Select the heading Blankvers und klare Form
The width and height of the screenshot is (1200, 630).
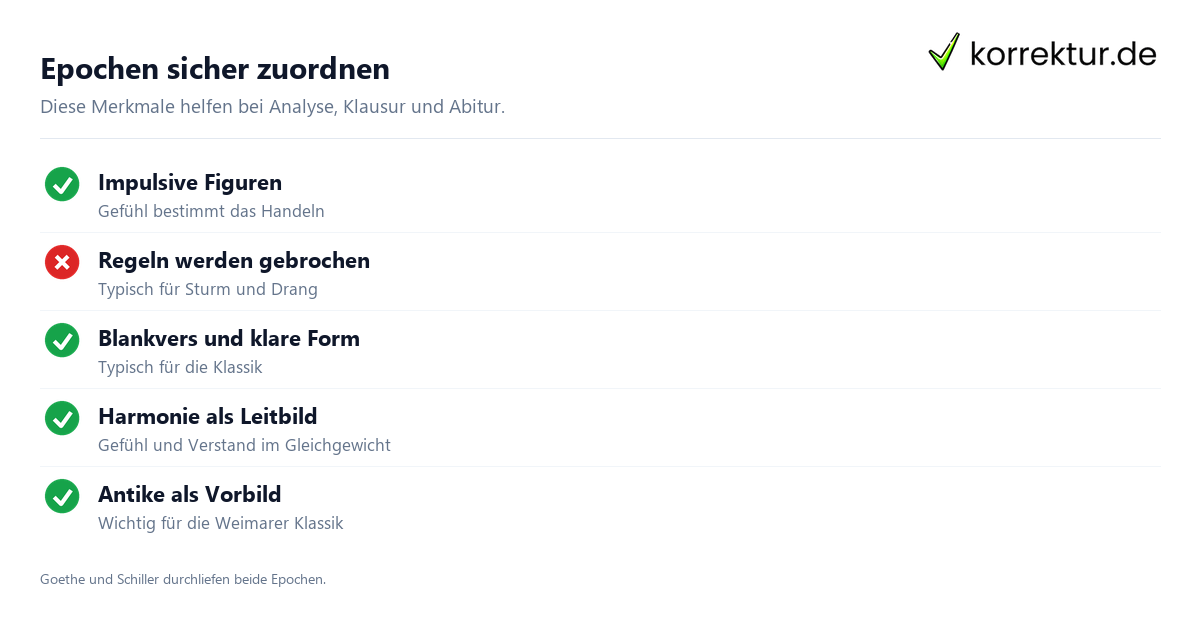(x=229, y=339)
